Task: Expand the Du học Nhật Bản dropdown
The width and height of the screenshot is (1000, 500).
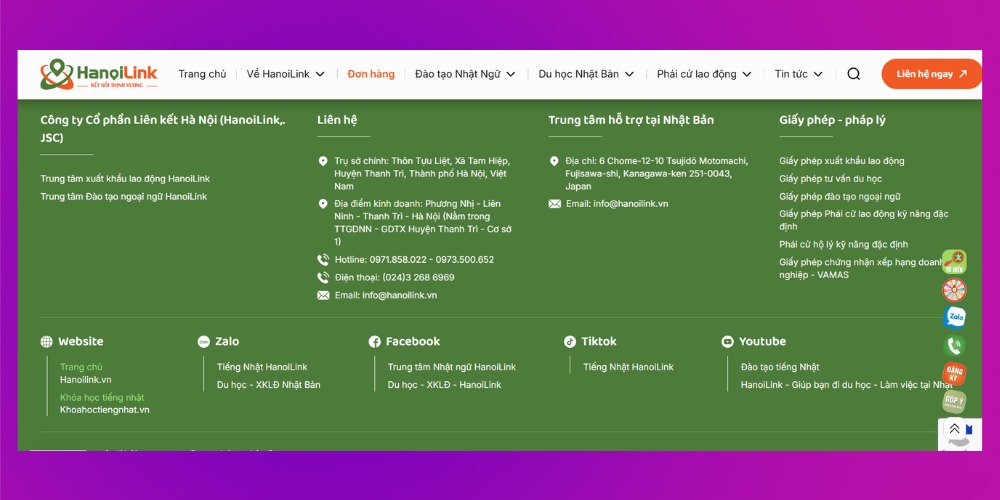Action: point(586,74)
